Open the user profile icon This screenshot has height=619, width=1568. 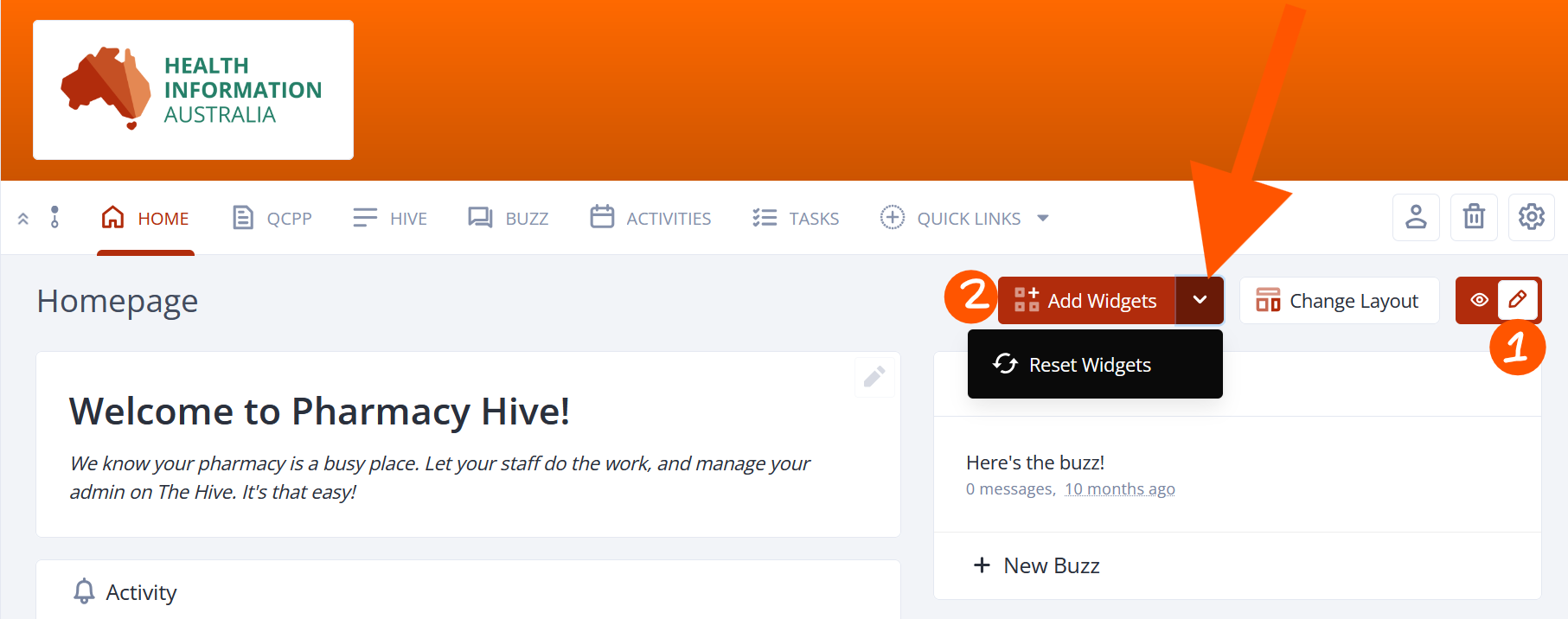tap(1416, 217)
